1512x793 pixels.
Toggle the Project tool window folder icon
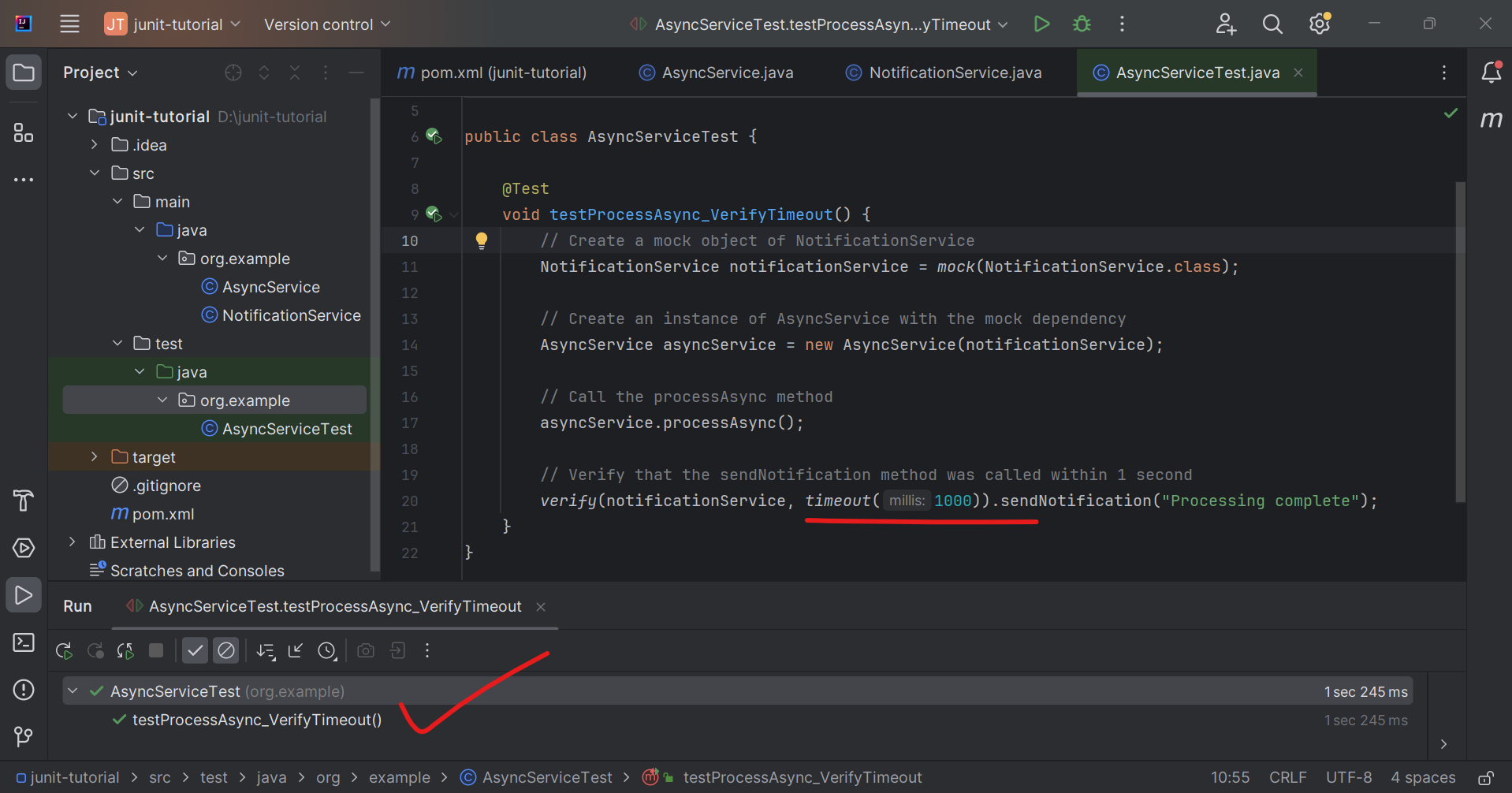[23, 73]
